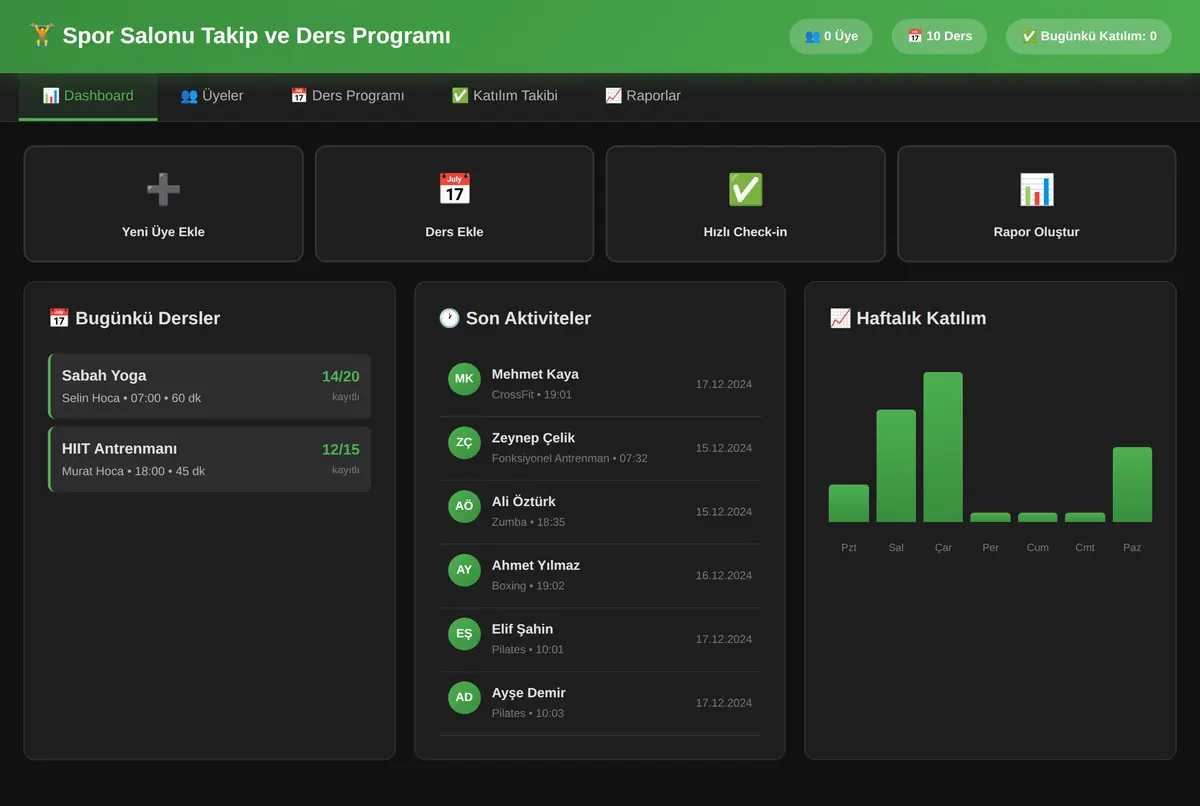Click the Paz bar in weekly chart
Image resolution: width=1200 pixels, height=806 pixels.
pos(1132,484)
